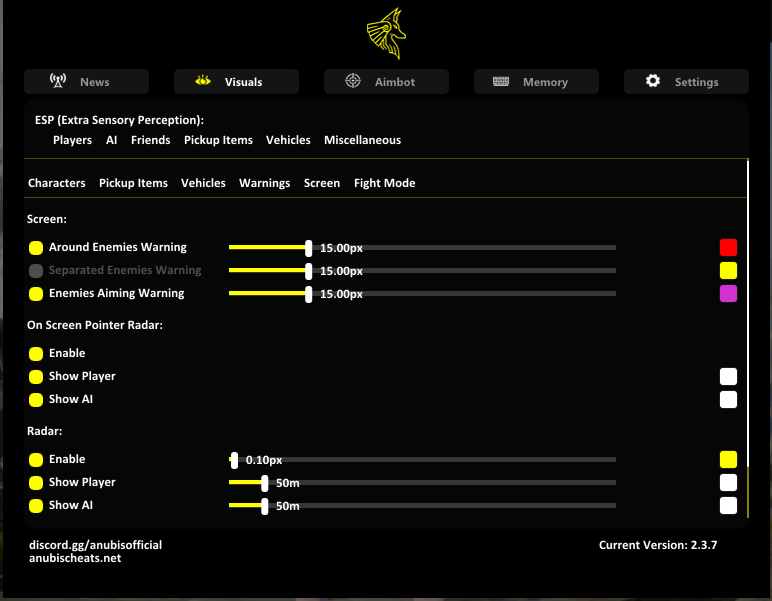Disable On Screen Pointer Radar Enable toggle
This screenshot has height=601, width=772.
[36, 354]
